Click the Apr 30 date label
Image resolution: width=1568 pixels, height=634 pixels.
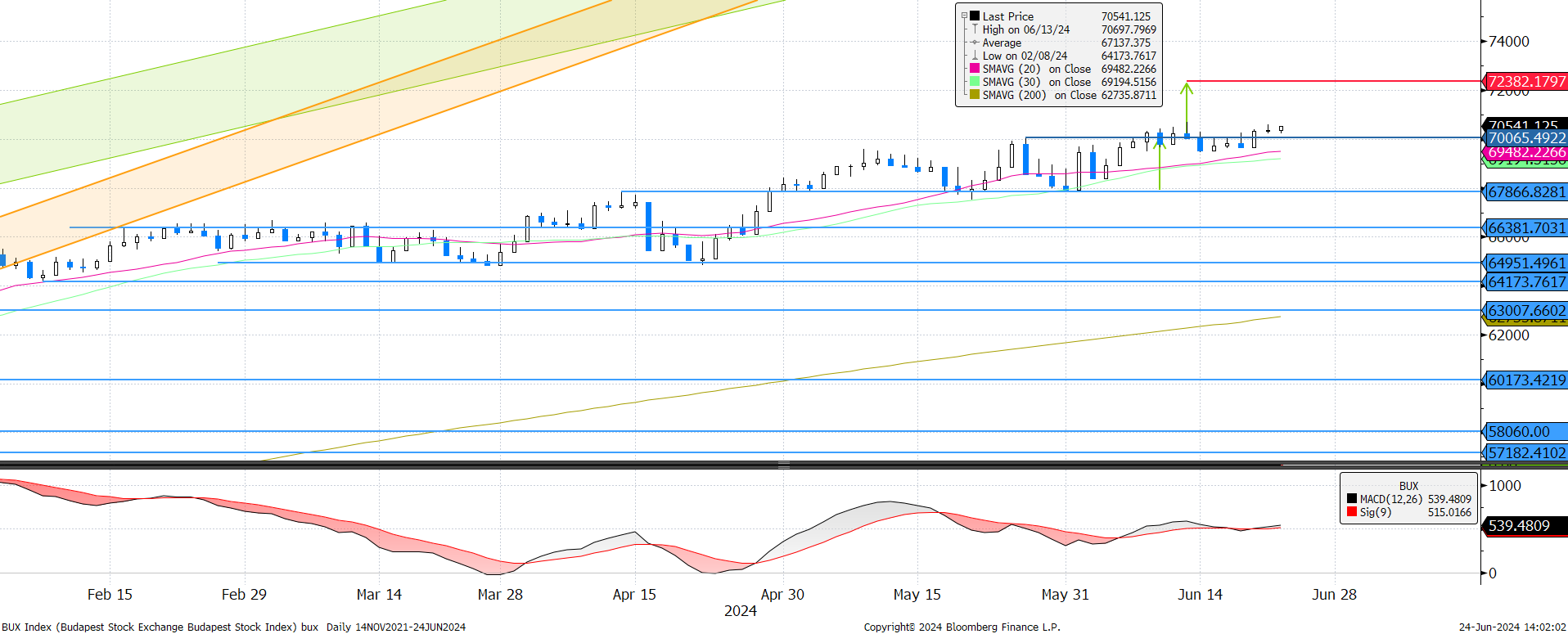[782, 595]
